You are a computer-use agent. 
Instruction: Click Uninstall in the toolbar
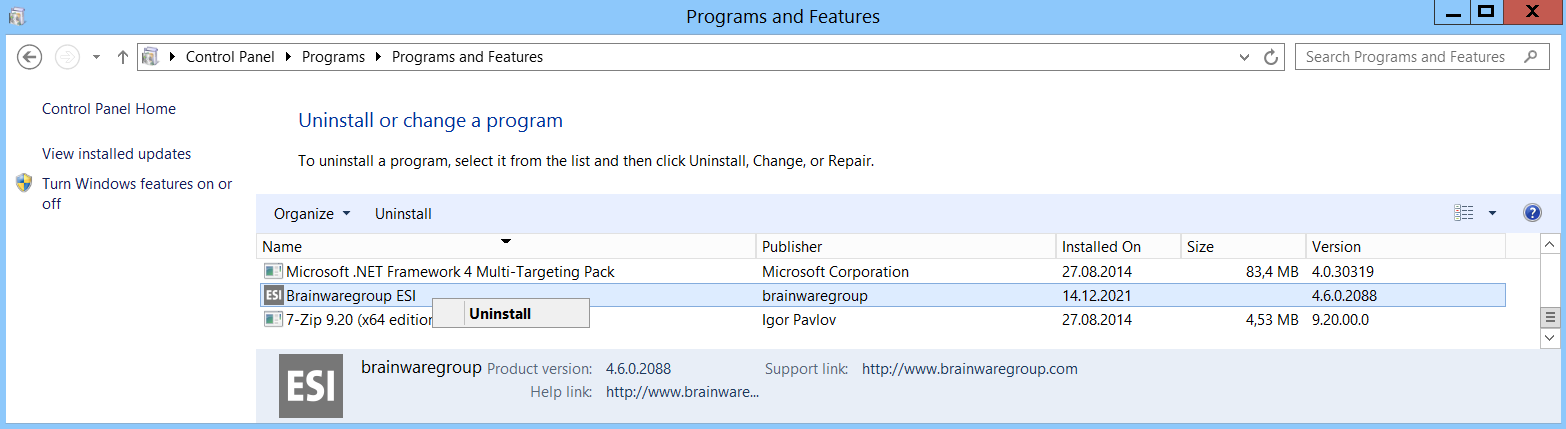pos(403,214)
